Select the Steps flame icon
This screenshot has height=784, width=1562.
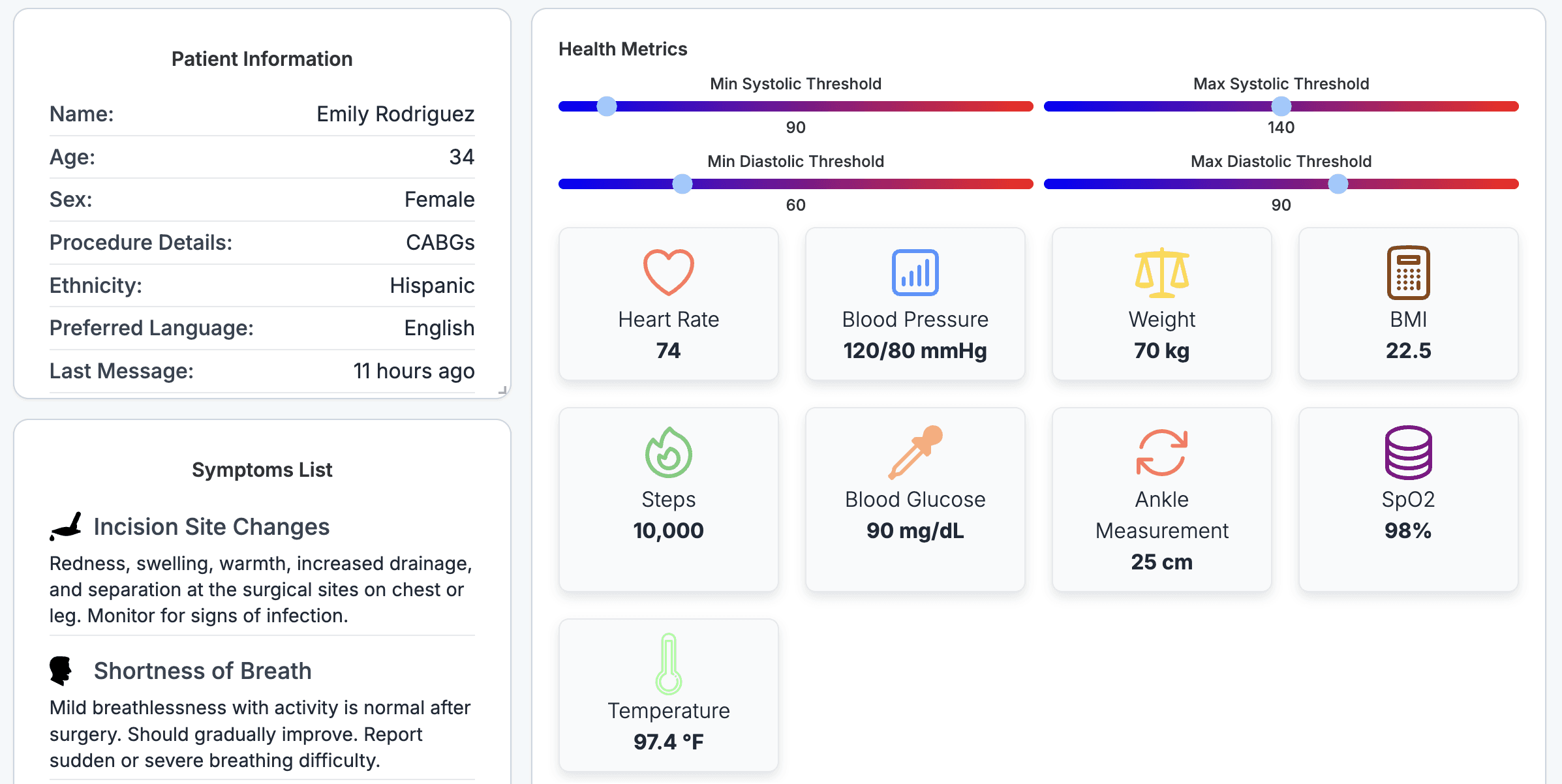pyautogui.click(x=668, y=453)
